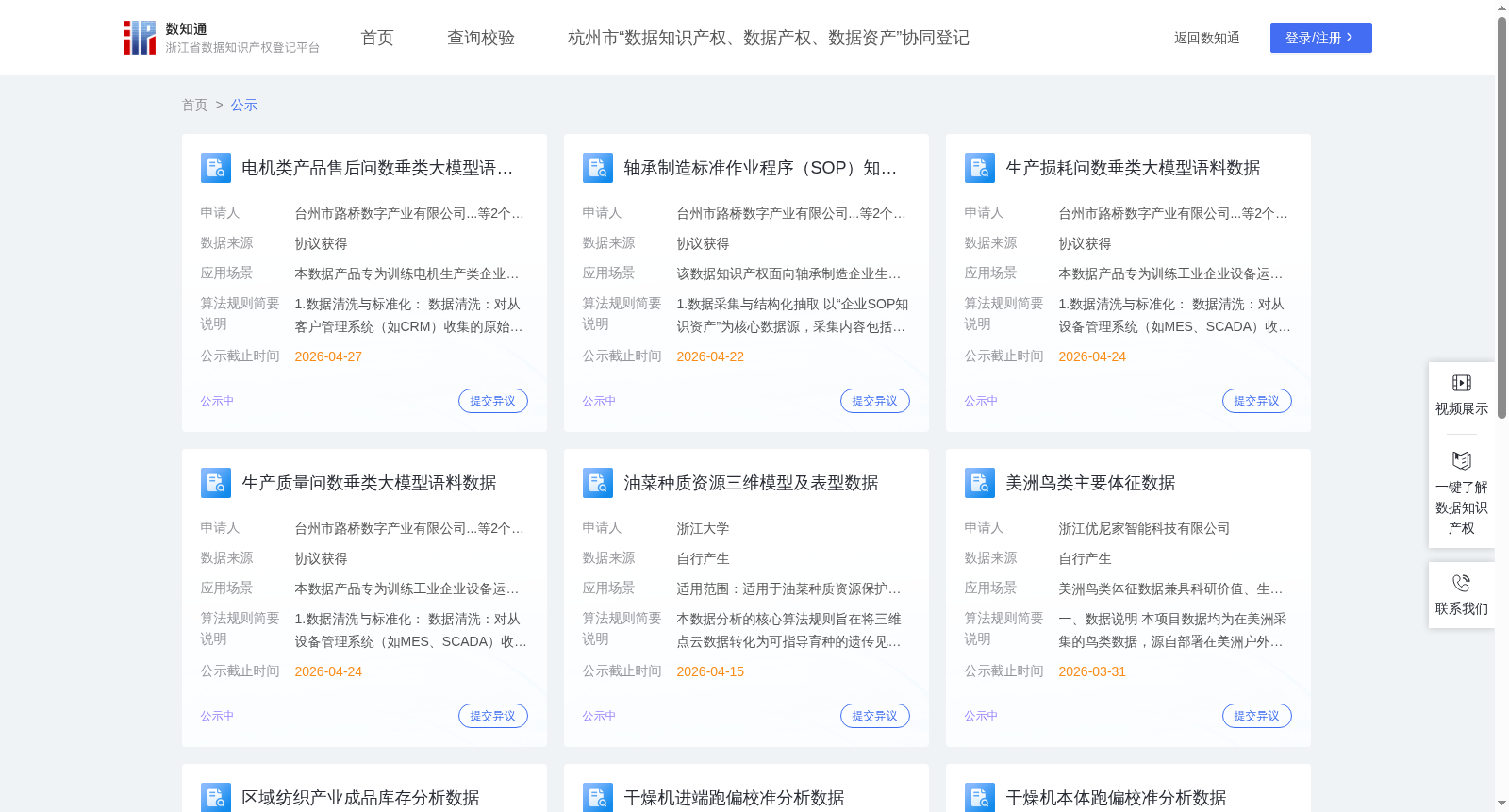This screenshot has height=812, width=1509.
Task: Click the 数知通 platform logo icon
Action: (140, 38)
